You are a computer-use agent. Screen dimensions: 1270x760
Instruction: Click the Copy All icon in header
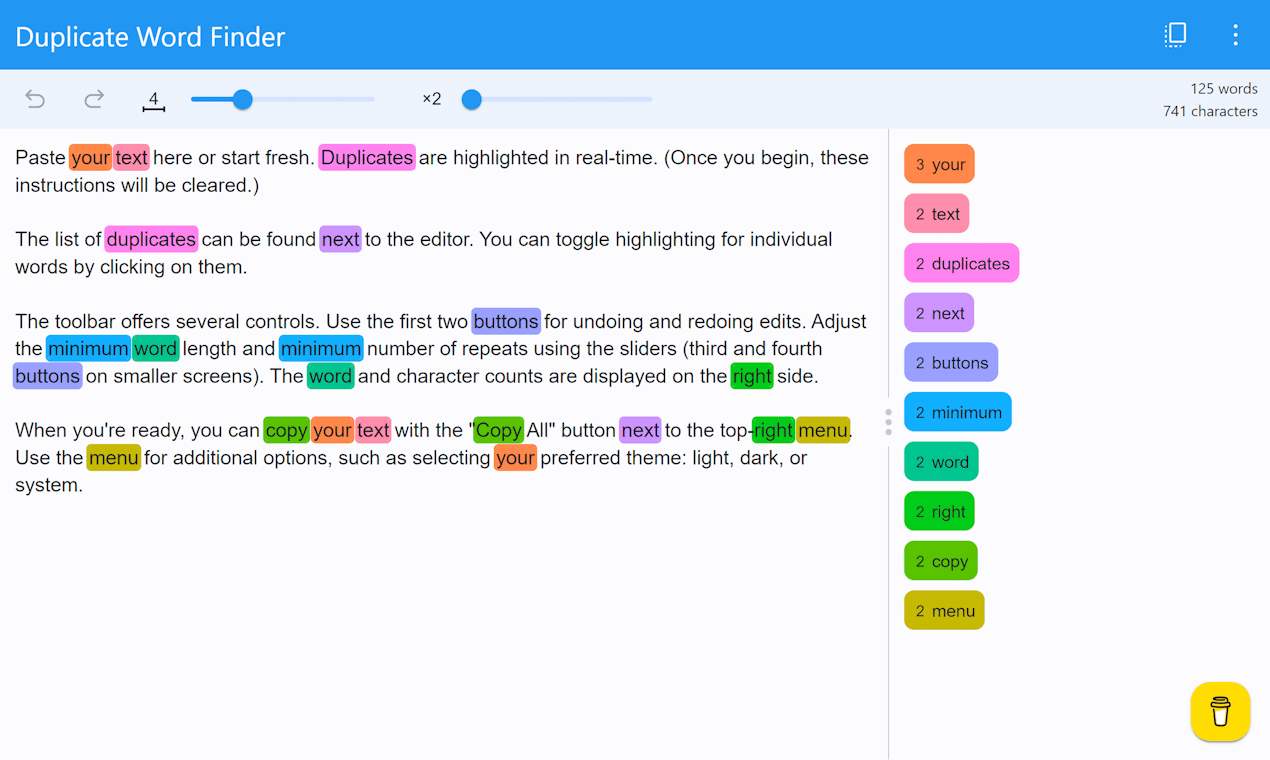tap(1176, 35)
